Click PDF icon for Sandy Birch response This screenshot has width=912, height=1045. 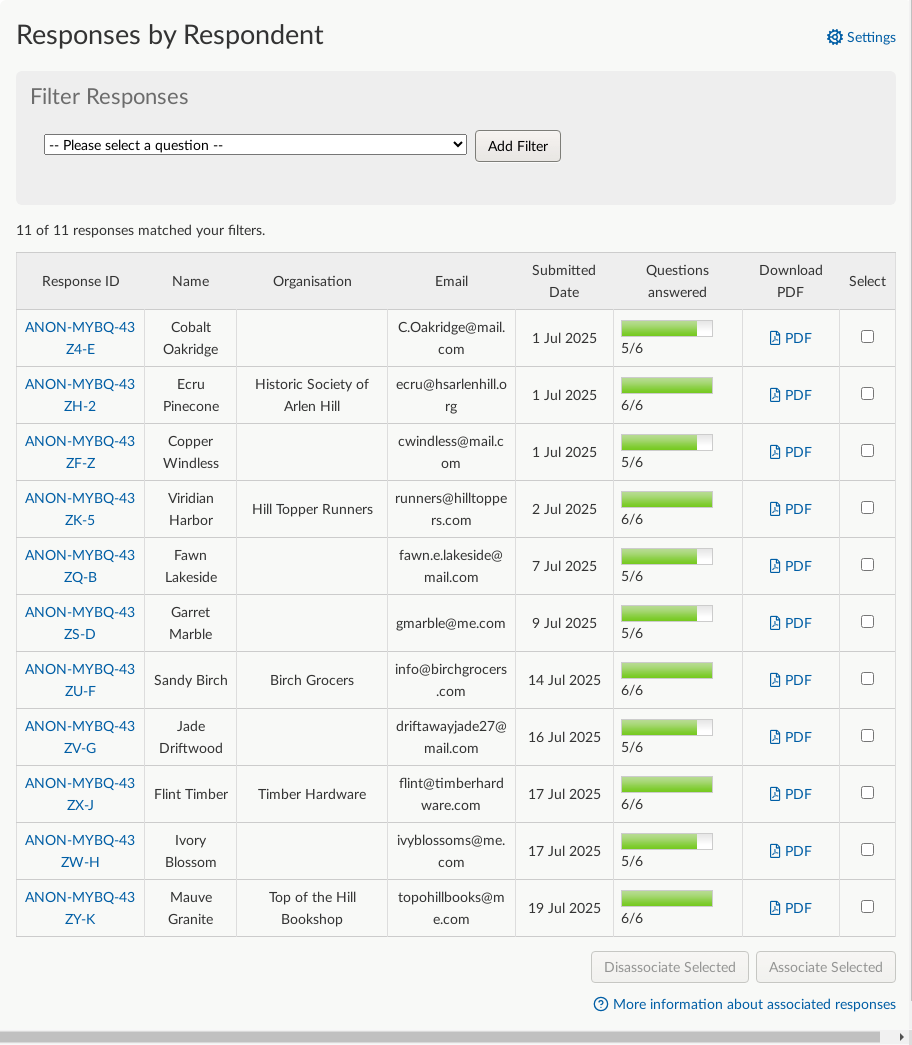(x=775, y=680)
